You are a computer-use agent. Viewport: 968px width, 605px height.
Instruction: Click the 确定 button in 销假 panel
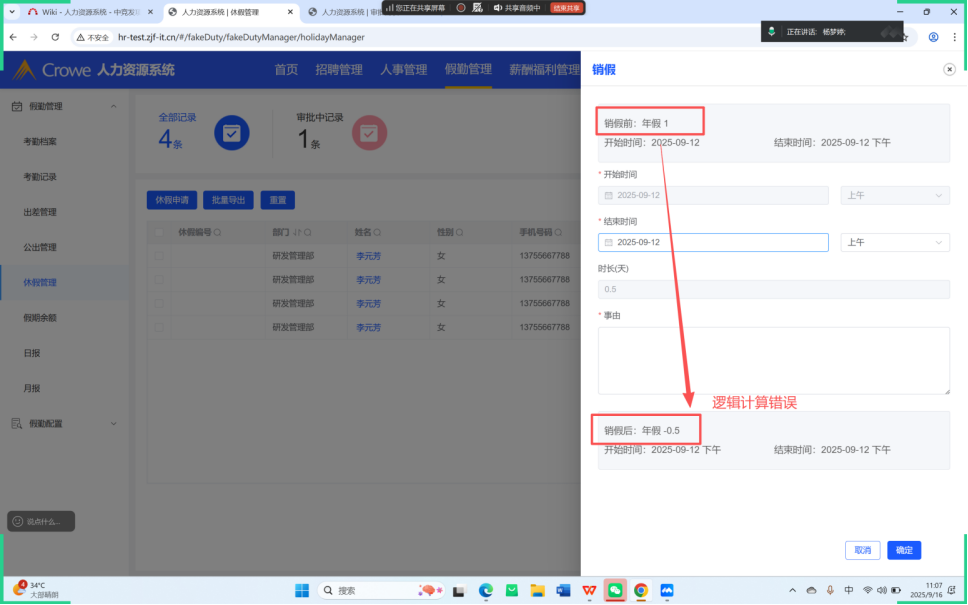(x=904, y=550)
